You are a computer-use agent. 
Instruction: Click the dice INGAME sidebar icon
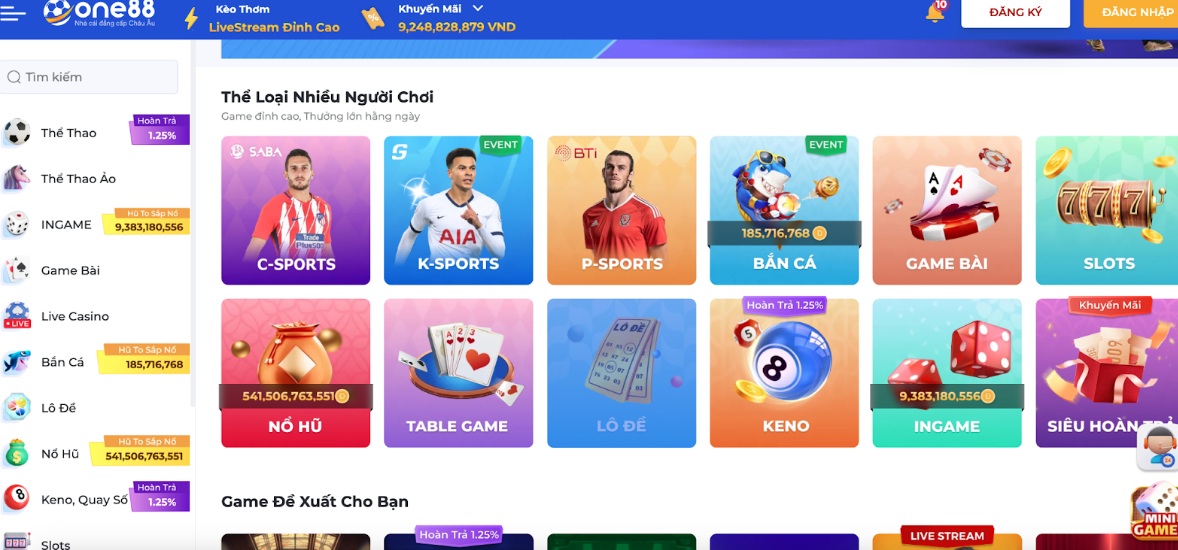[x=17, y=224]
